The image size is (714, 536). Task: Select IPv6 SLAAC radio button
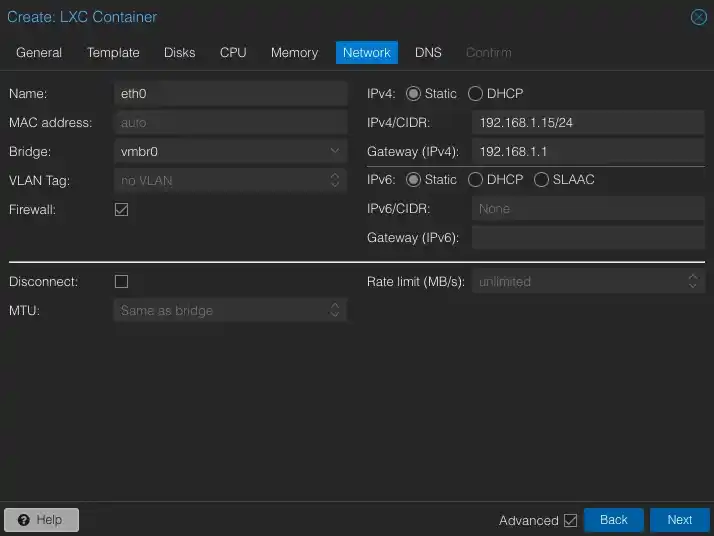(x=541, y=180)
